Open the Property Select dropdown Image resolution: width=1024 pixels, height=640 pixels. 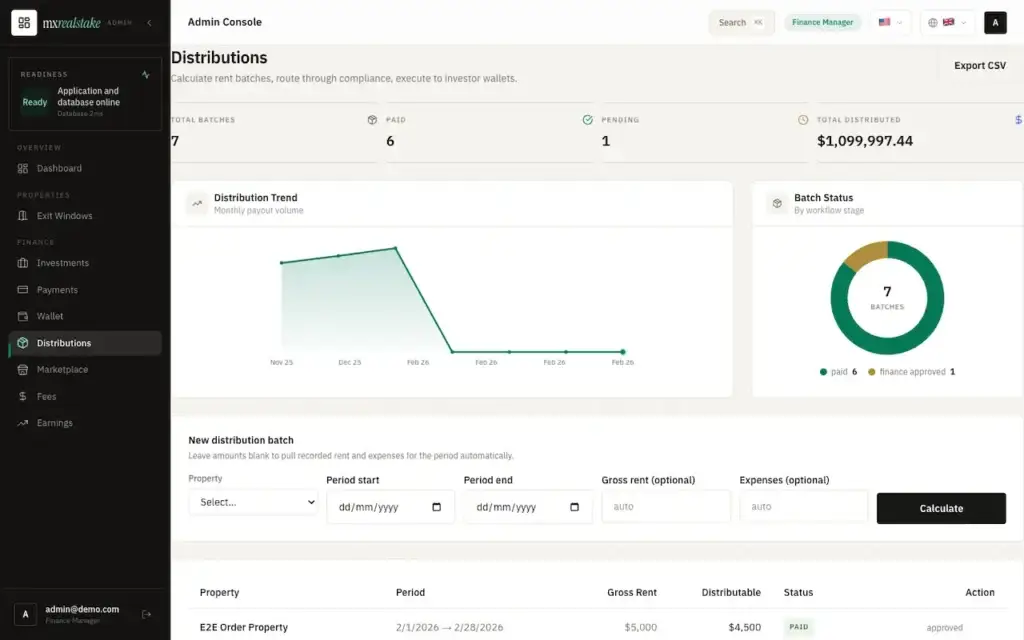tap(253, 502)
